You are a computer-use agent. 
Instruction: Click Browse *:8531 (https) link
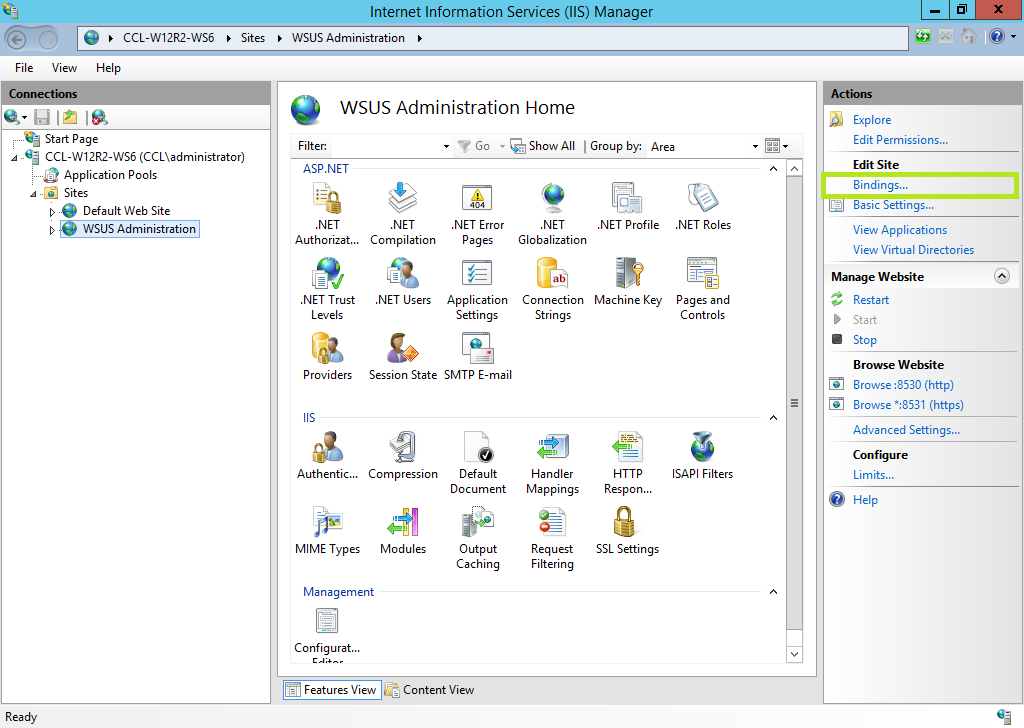coord(908,405)
